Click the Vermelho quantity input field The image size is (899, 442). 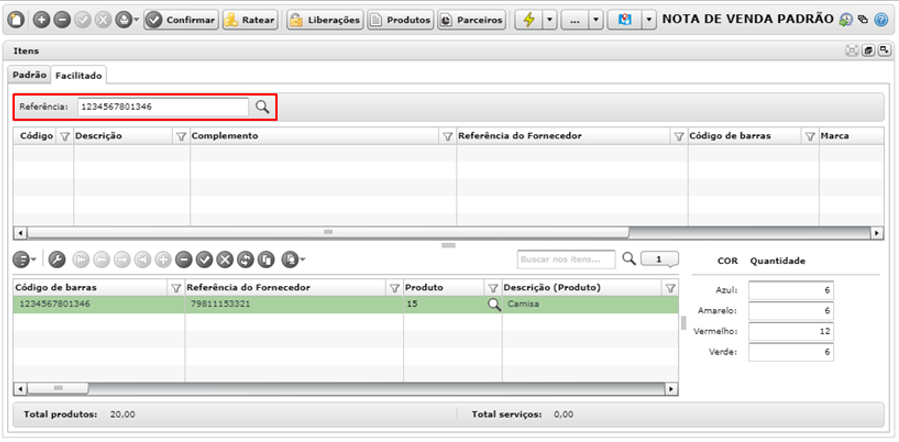791,331
